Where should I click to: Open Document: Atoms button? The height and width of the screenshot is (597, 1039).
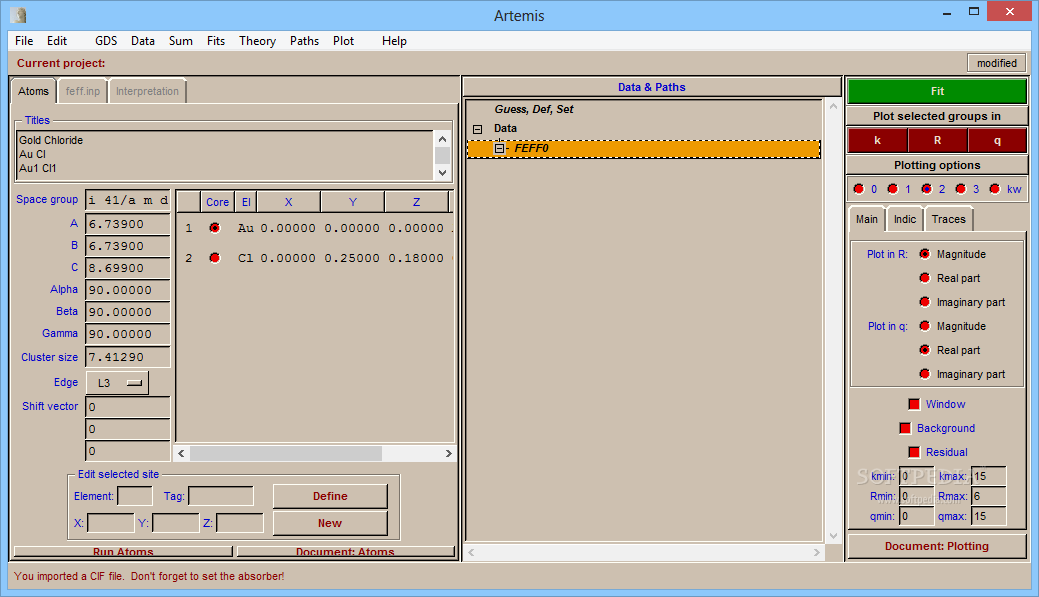345,551
